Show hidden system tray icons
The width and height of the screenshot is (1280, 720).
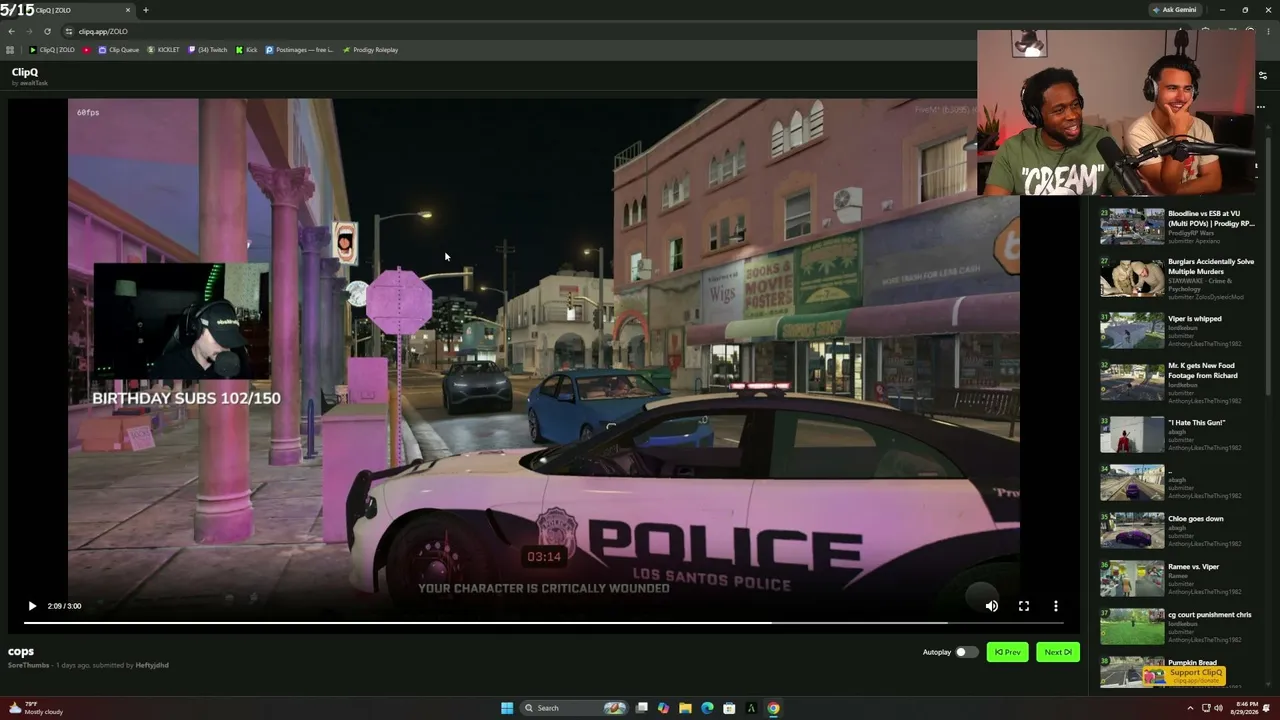1191,708
